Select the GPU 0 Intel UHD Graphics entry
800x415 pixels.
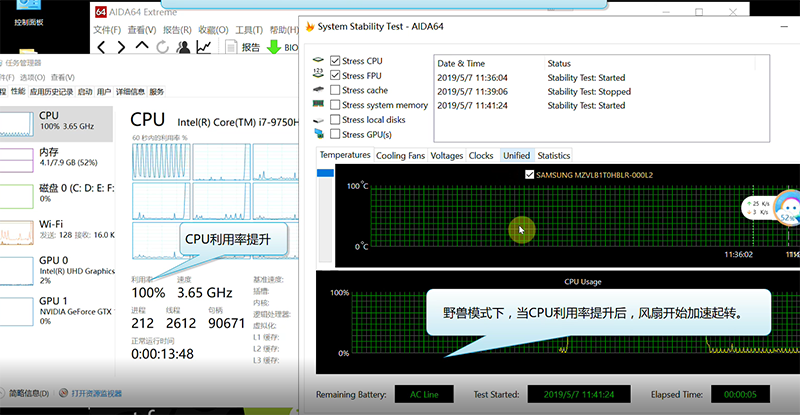click(56, 271)
